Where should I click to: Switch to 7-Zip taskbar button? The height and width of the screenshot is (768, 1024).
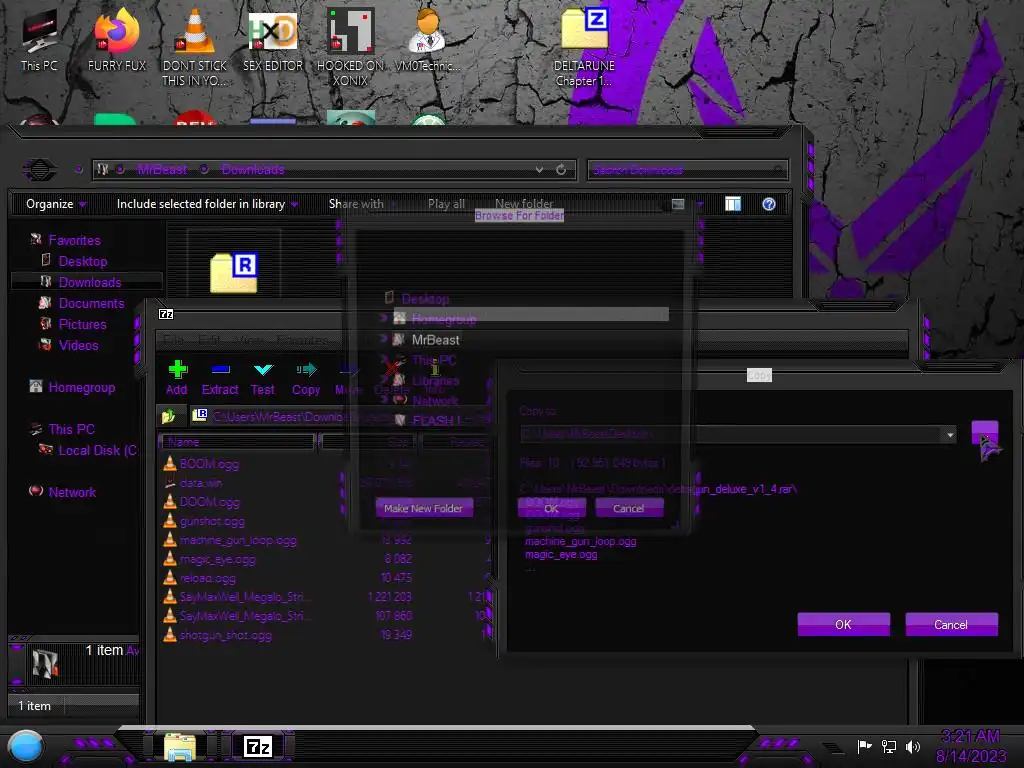(258, 746)
